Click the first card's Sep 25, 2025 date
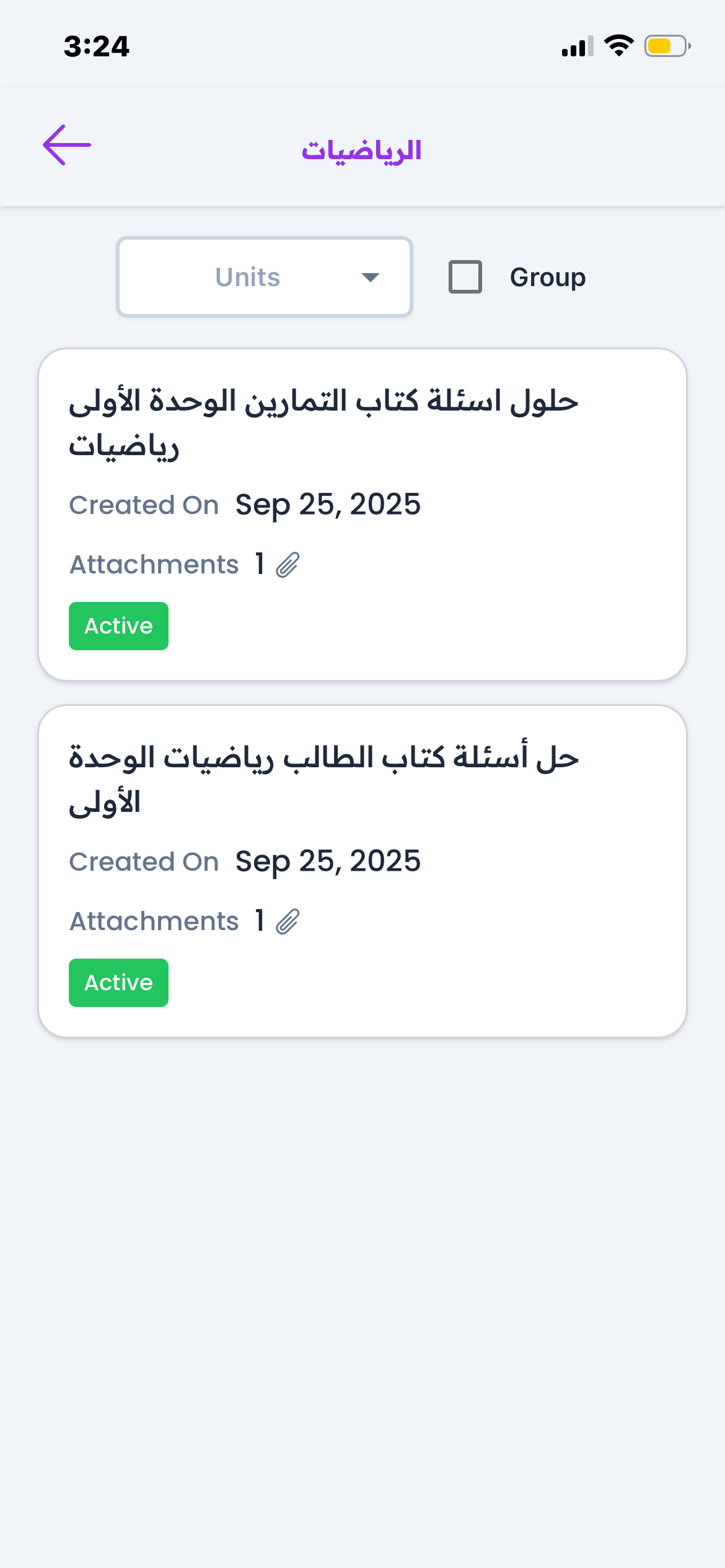The image size is (725, 1568). pyautogui.click(x=328, y=505)
